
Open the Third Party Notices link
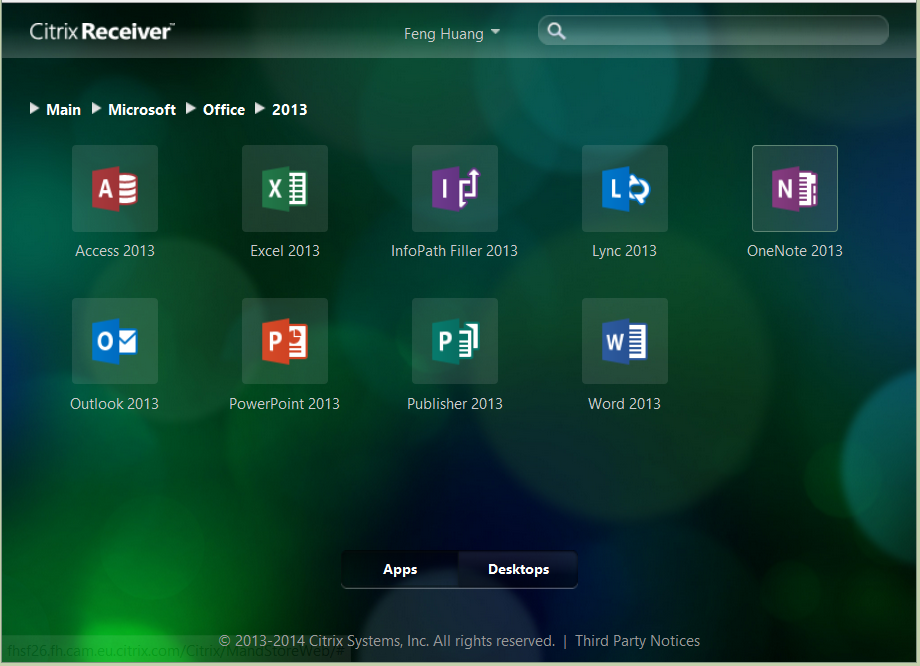point(637,641)
